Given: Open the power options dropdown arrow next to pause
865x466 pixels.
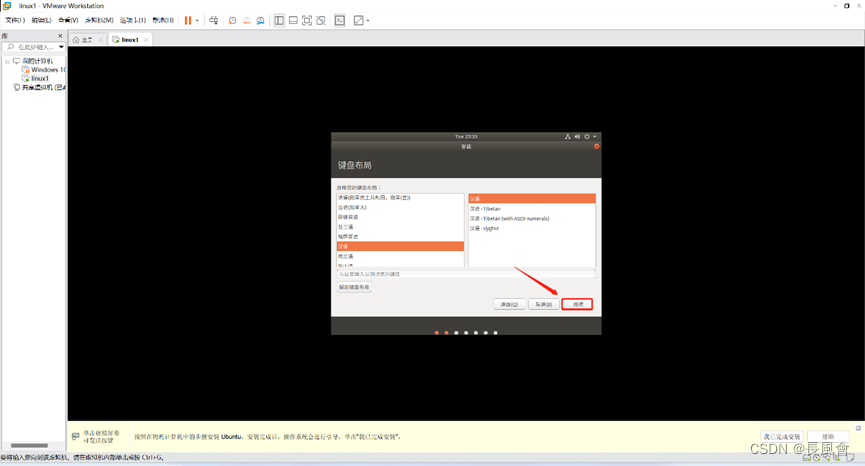Looking at the screenshot, I should click(x=197, y=20).
